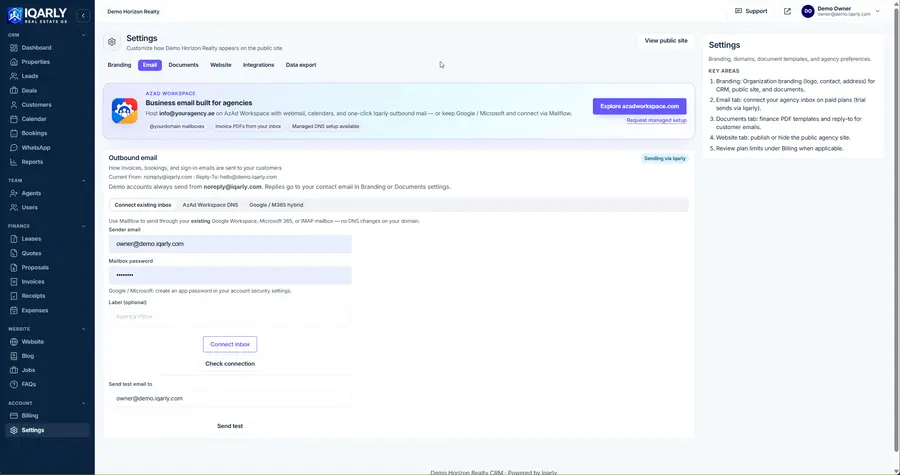The width and height of the screenshot is (900, 475).
Task: Collapse the sidebar with arrow button
Action: pos(83,16)
